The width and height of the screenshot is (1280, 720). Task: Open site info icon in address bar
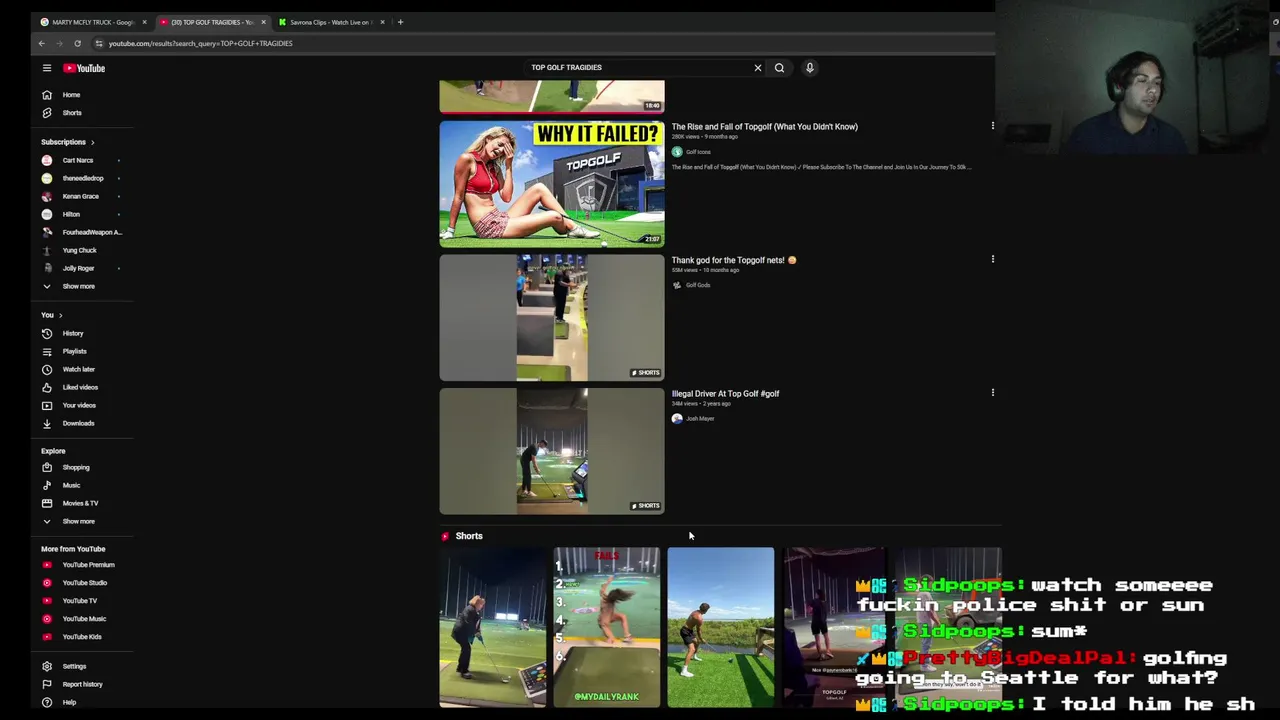[x=99, y=43]
